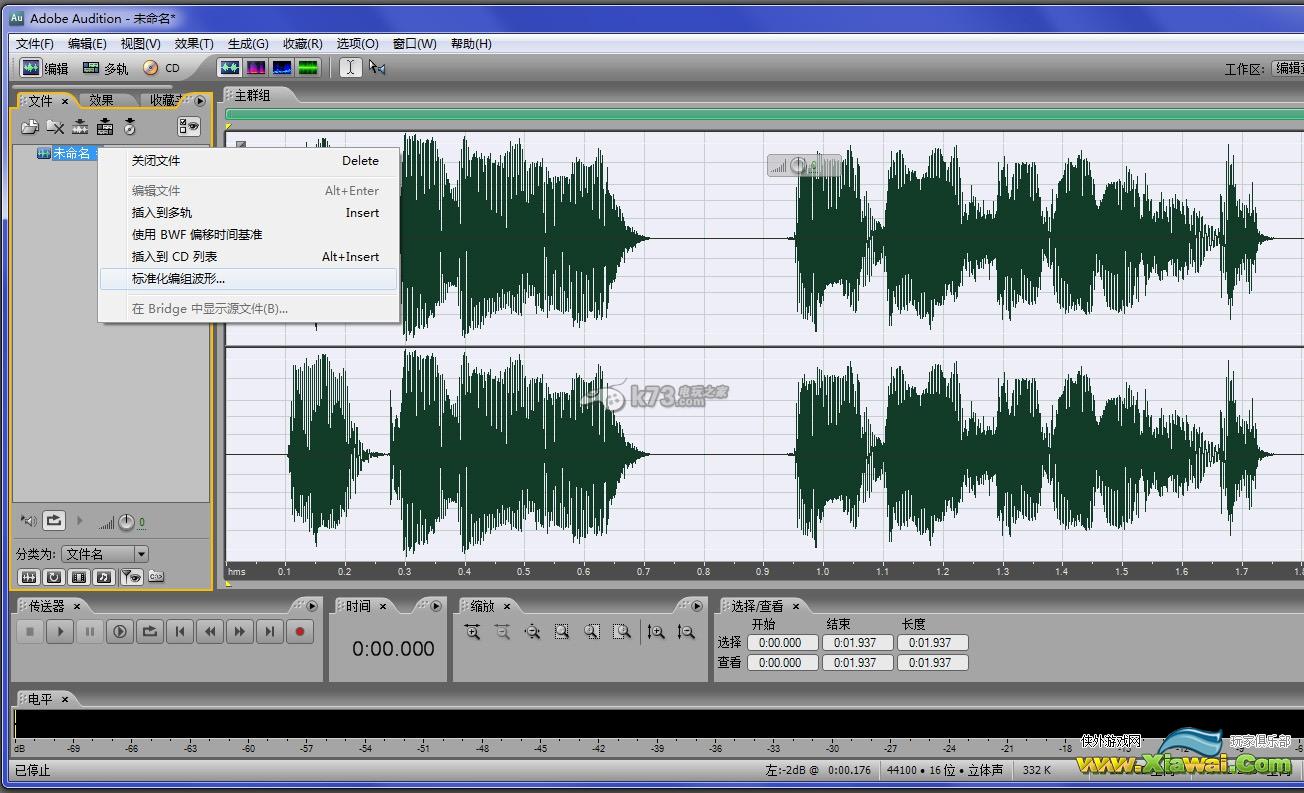This screenshot has width=1304, height=793.
Task: Click the Rewind transport button
Action: pos(210,632)
